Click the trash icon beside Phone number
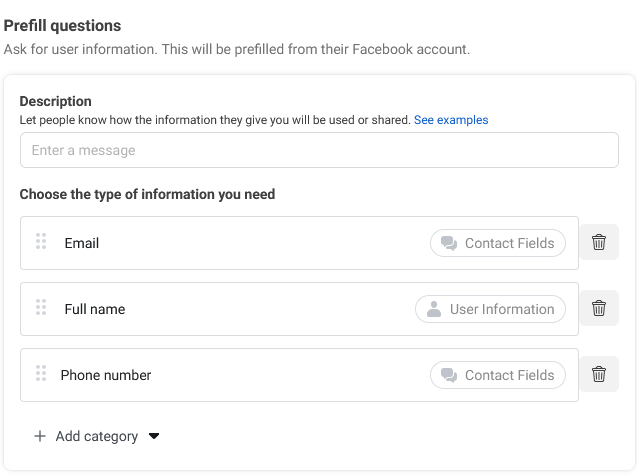637x476 pixels. (599, 374)
